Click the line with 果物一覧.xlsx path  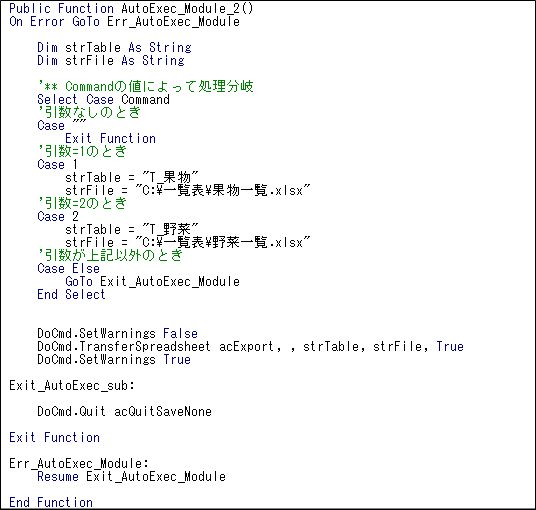click(x=188, y=190)
